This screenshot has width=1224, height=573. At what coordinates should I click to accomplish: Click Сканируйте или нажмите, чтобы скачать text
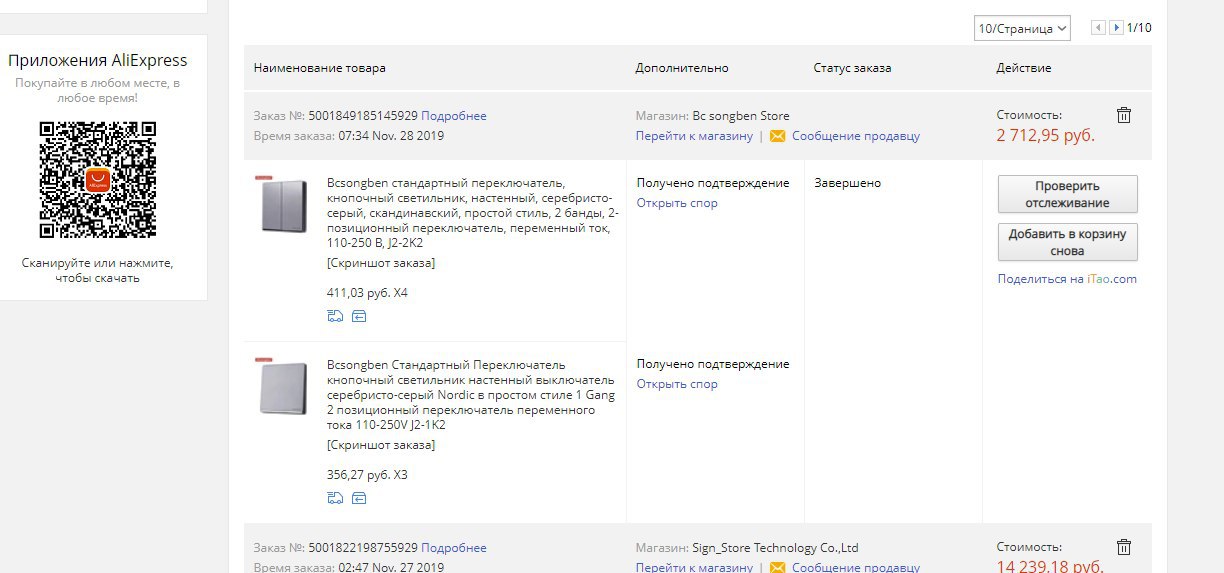click(x=98, y=270)
